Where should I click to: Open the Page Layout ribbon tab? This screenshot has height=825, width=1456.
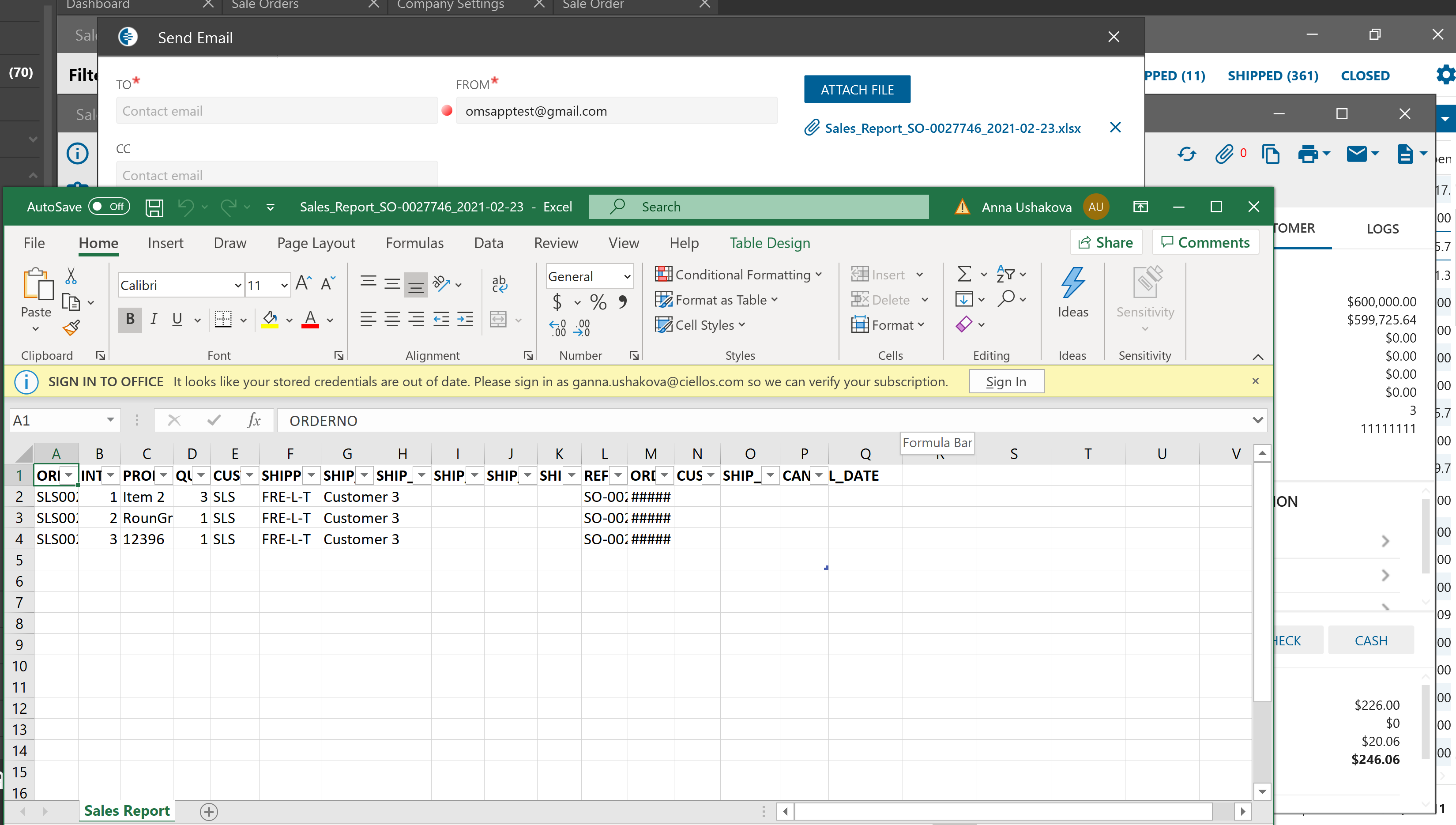[x=316, y=243]
